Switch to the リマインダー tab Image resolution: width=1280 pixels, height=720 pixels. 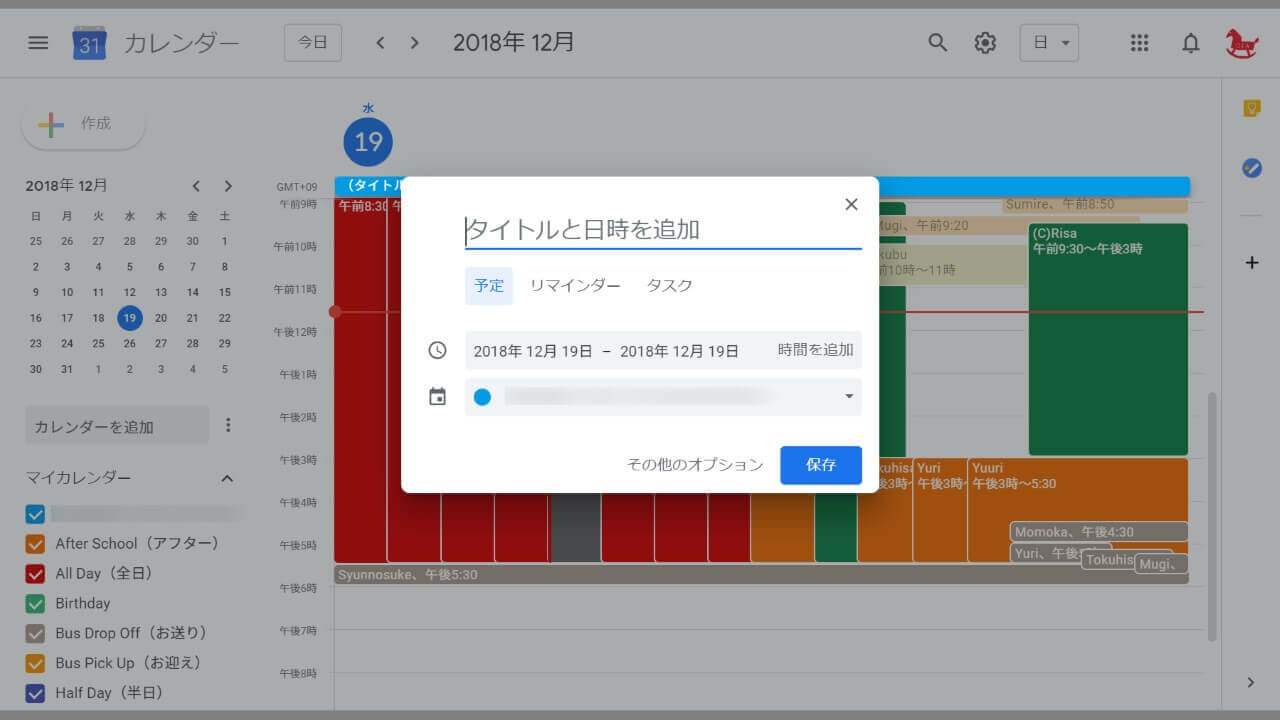pyautogui.click(x=575, y=286)
